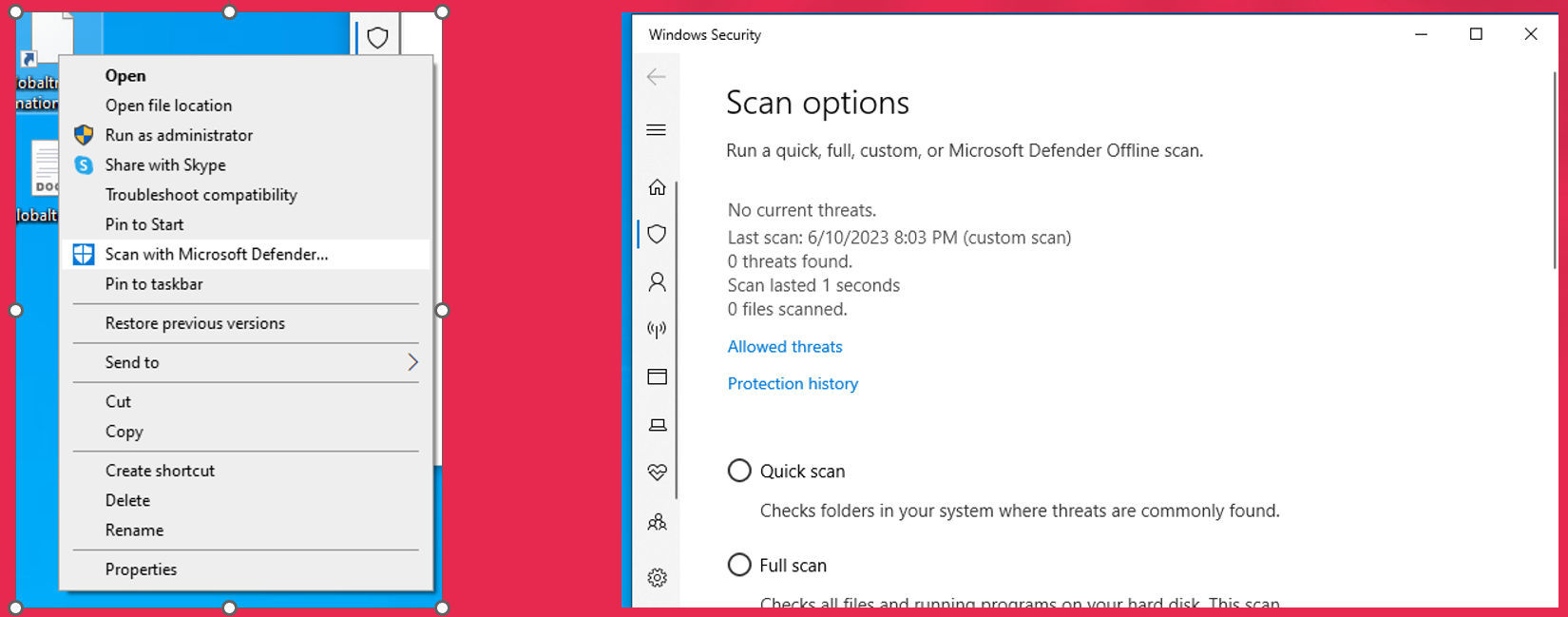Close the Windows Security window
This screenshot has height=617, width=1568.
pos(1531,34)
